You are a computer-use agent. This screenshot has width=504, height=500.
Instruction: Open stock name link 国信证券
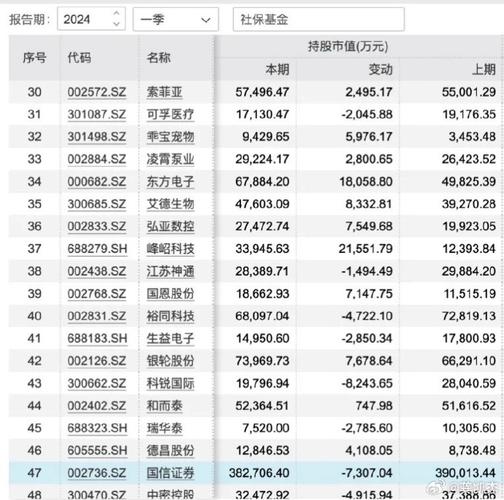pos(170,473)
